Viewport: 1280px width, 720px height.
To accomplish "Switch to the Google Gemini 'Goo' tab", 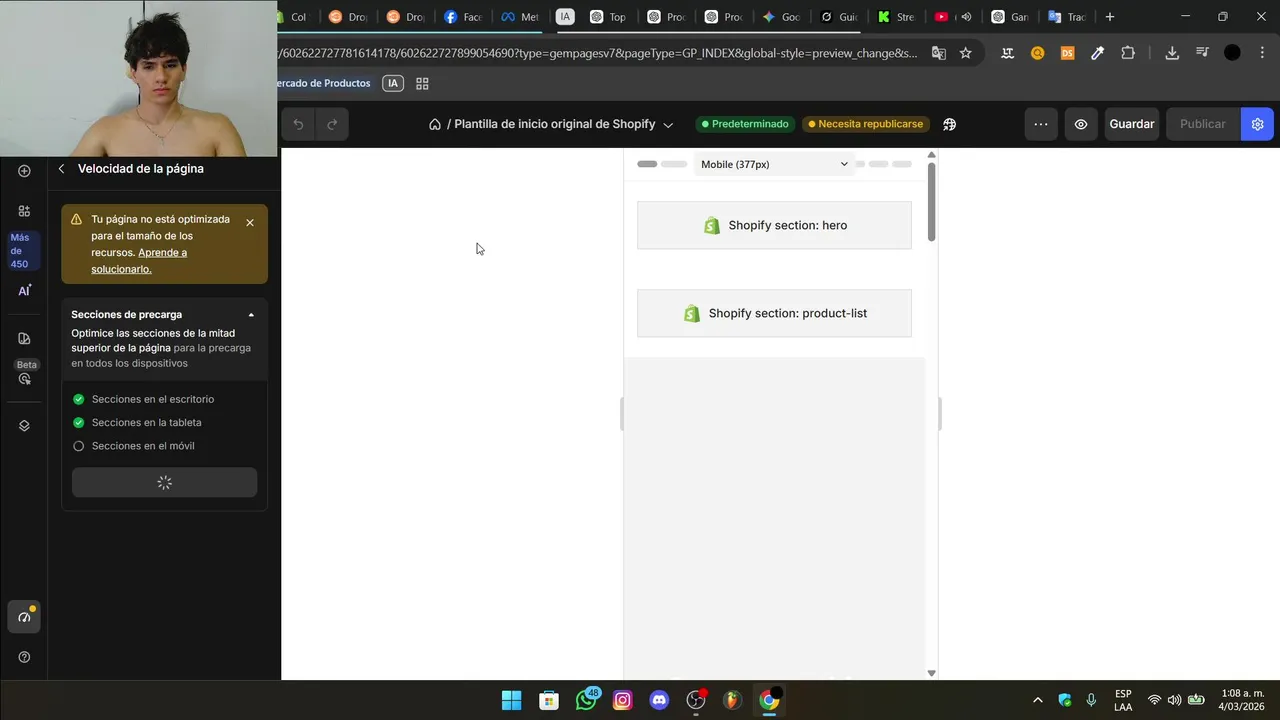I will [782, 17].
